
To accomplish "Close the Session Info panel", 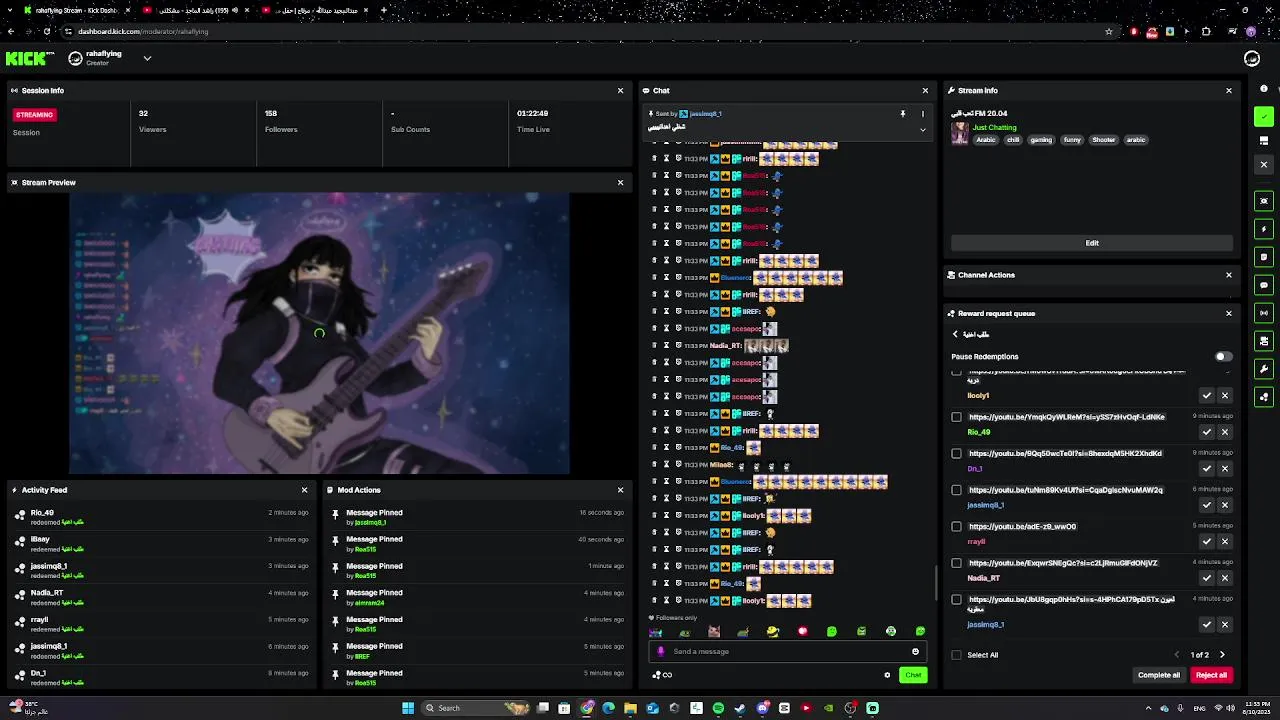I will (x=620, y=90).
